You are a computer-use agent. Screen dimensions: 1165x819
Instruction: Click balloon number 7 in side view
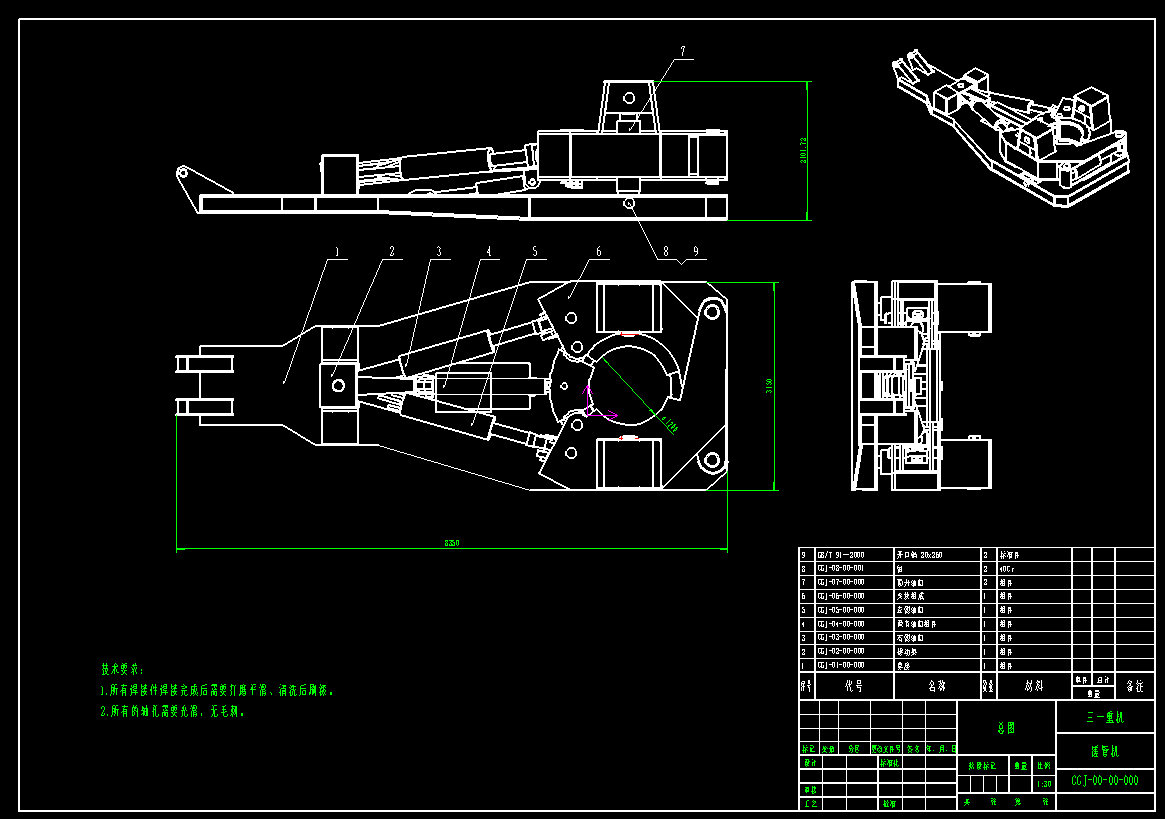683,51
